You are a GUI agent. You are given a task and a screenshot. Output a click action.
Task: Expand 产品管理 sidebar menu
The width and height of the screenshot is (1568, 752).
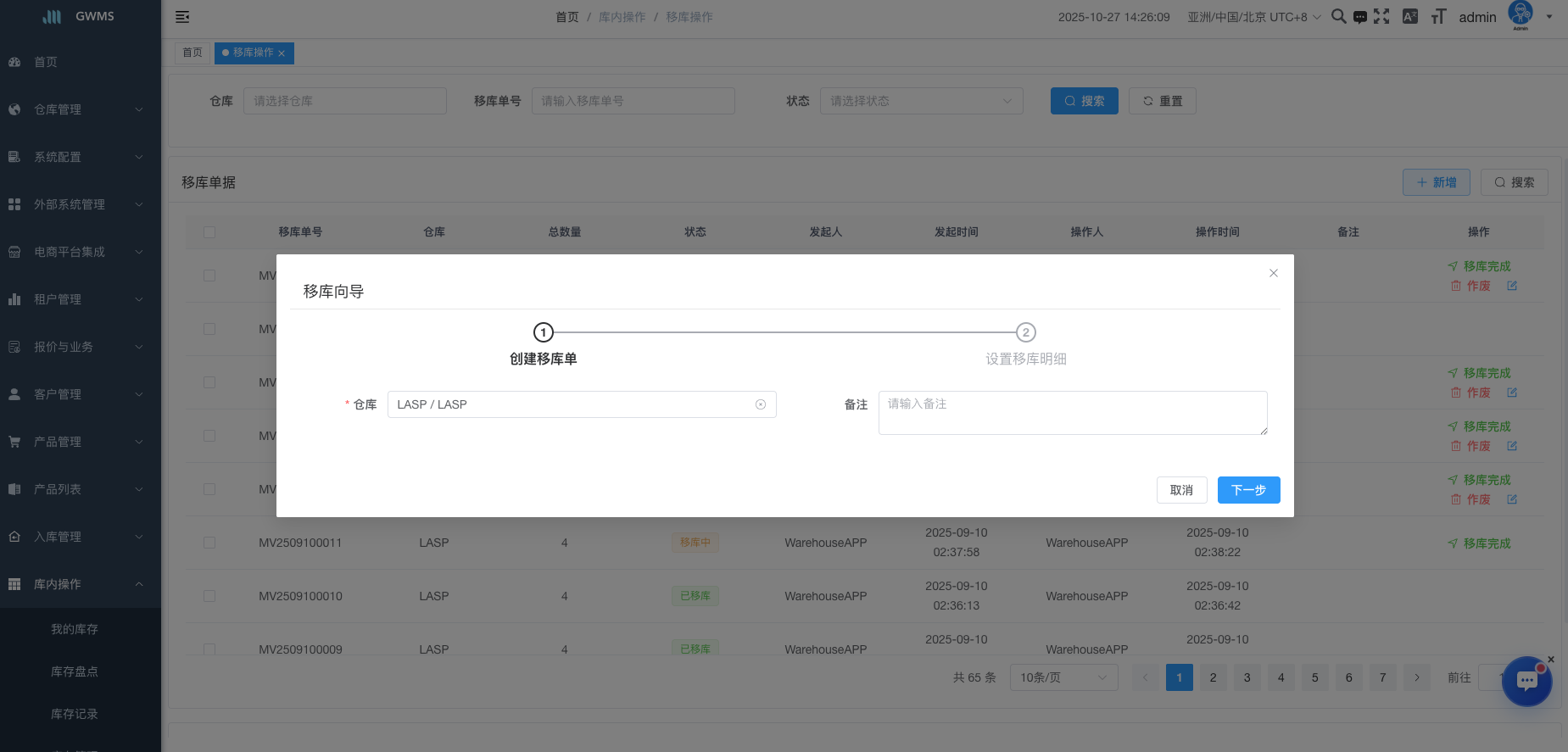pyautogui.click(x=81, y=442)
